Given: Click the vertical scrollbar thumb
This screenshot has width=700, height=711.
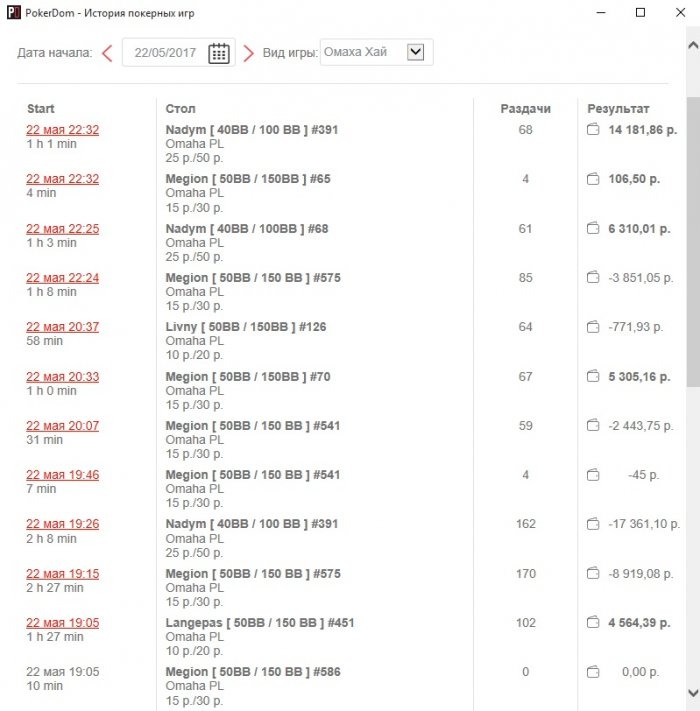Looking at the screenshot, I should 693,242.
